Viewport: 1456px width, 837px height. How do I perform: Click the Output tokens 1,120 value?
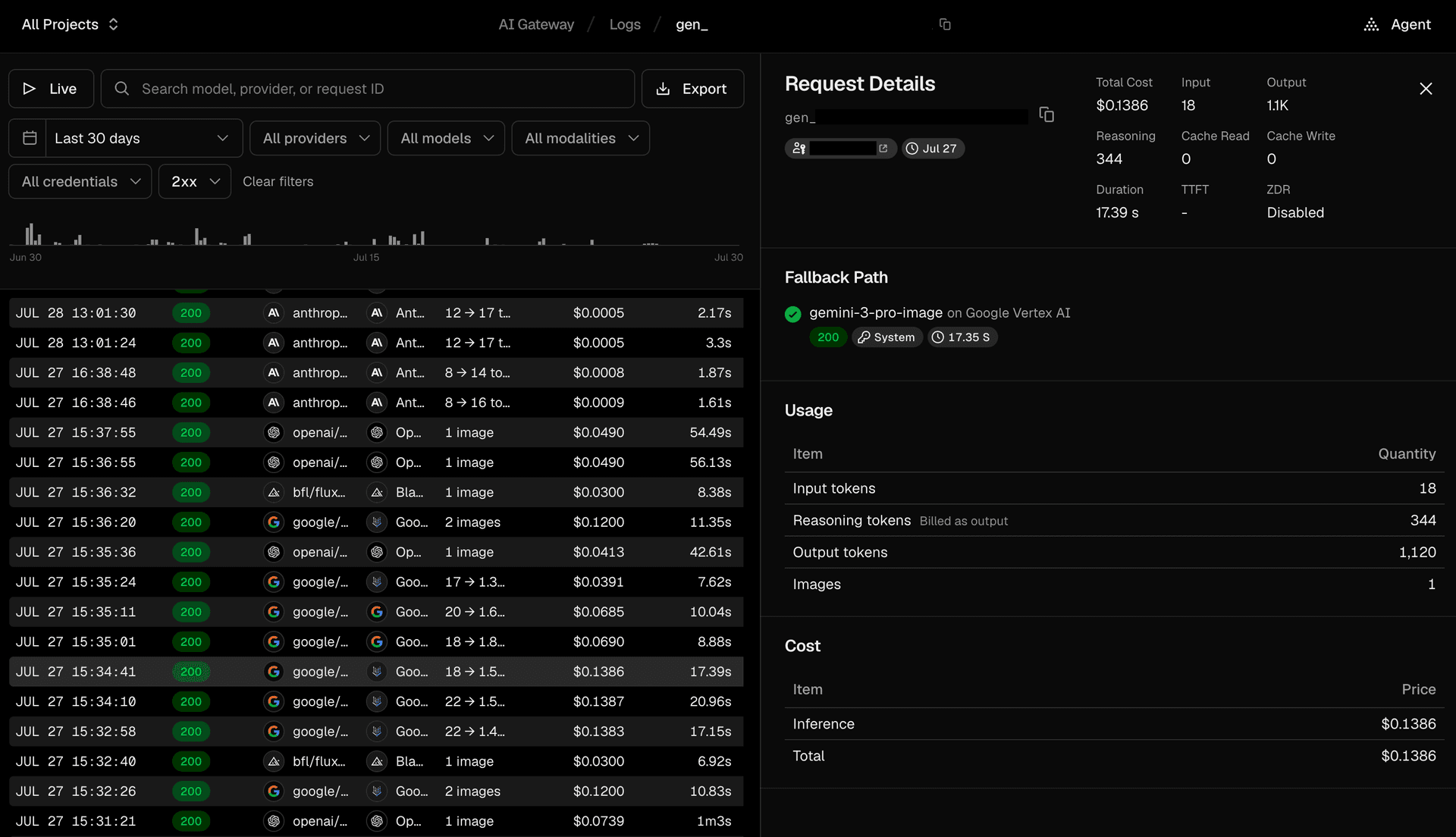click(x=1417, y=553)
